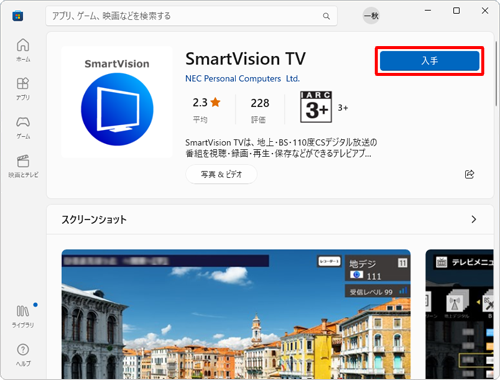
Task: Open the first Venice TV screenshot
Action: point(236,314)
